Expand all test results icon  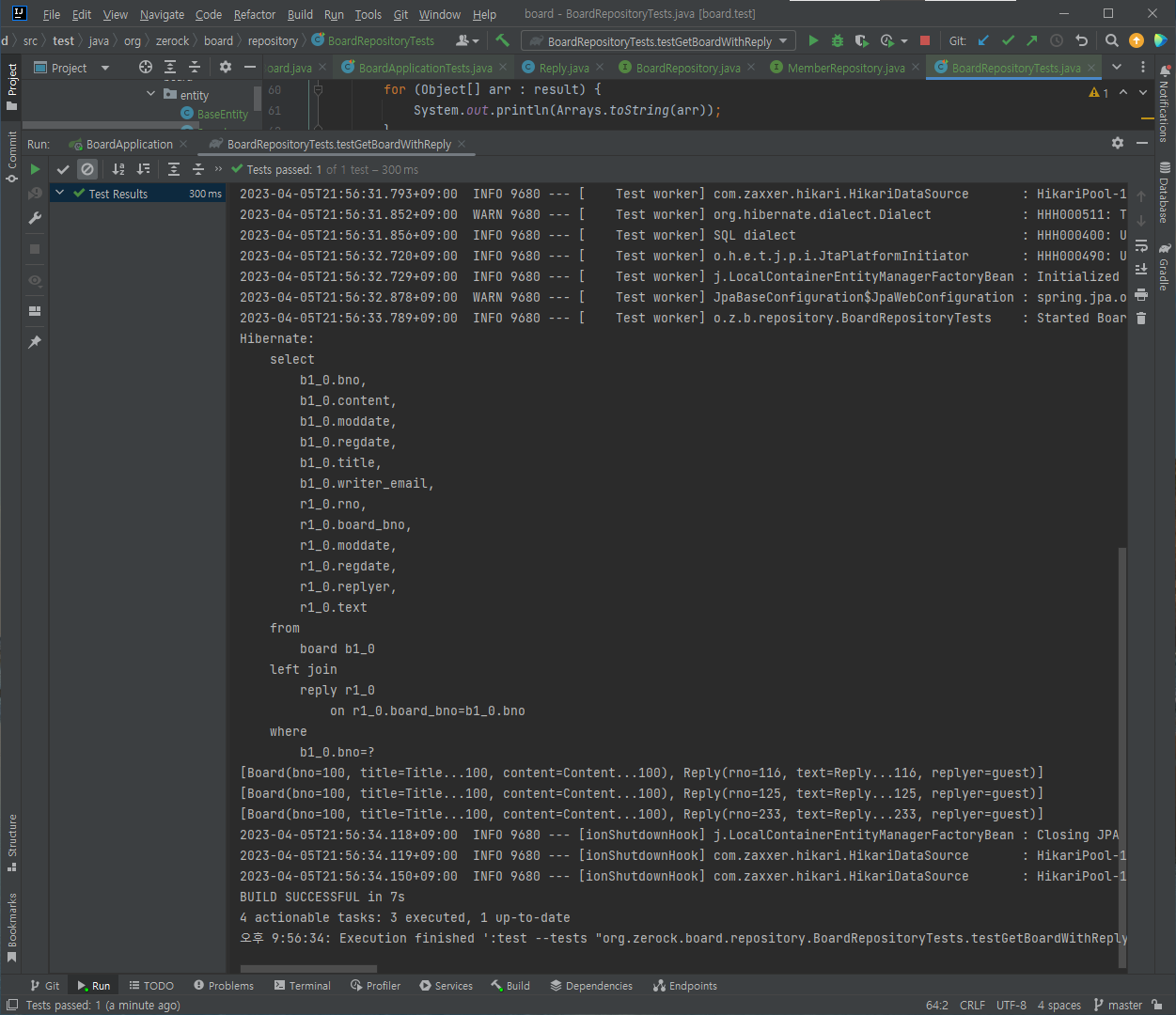pos(173,169)
